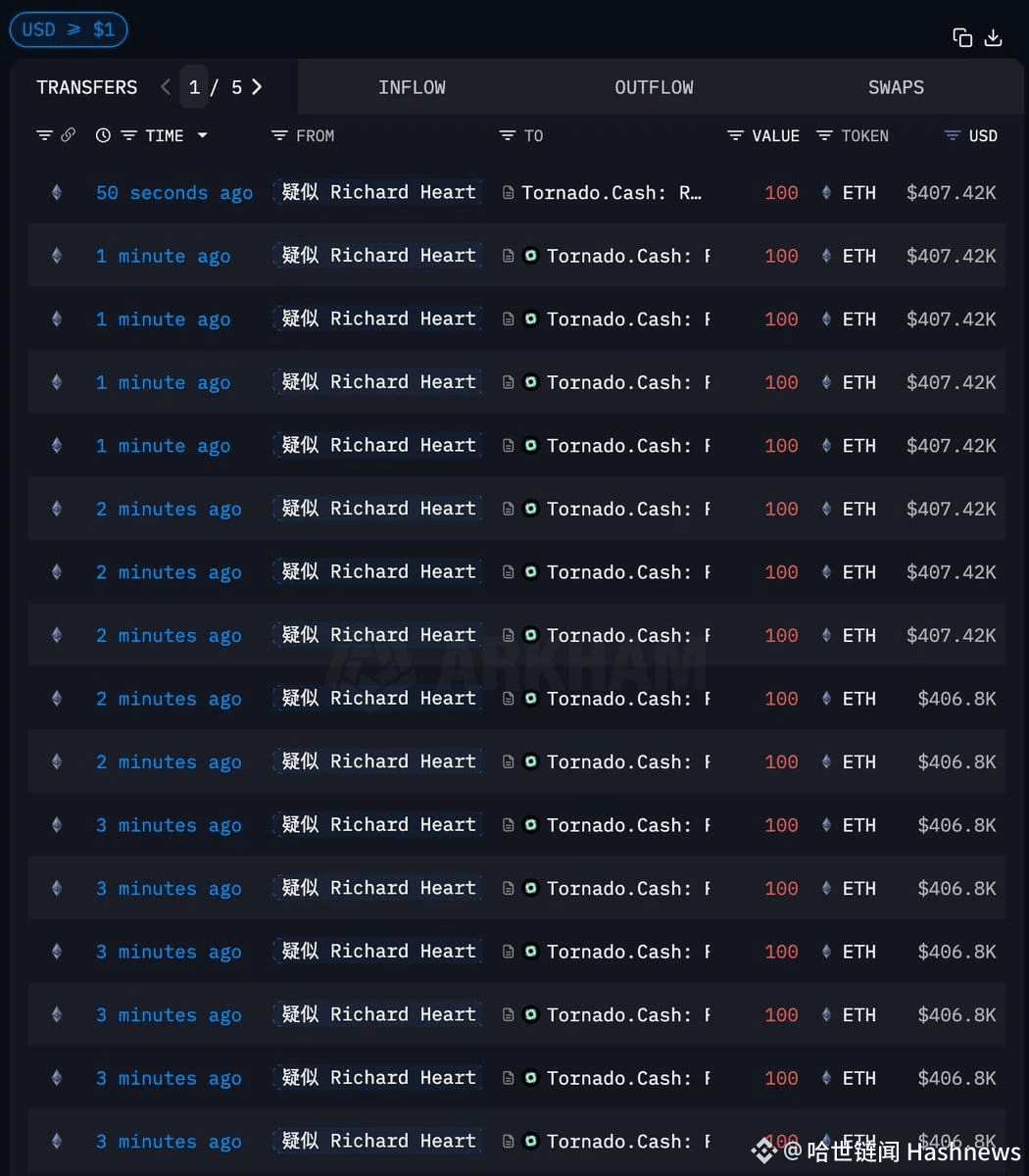This screenshot has height=1176, width=1029.
Task: Click the chain link icon in header
Action: click(68, 135)
